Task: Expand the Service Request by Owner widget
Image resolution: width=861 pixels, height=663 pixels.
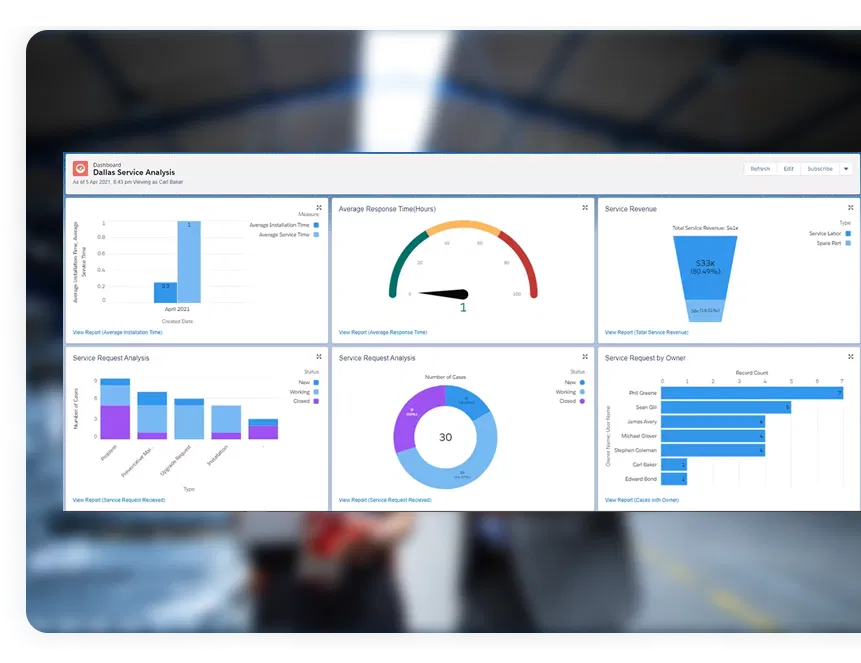Action: coord(851,356)
